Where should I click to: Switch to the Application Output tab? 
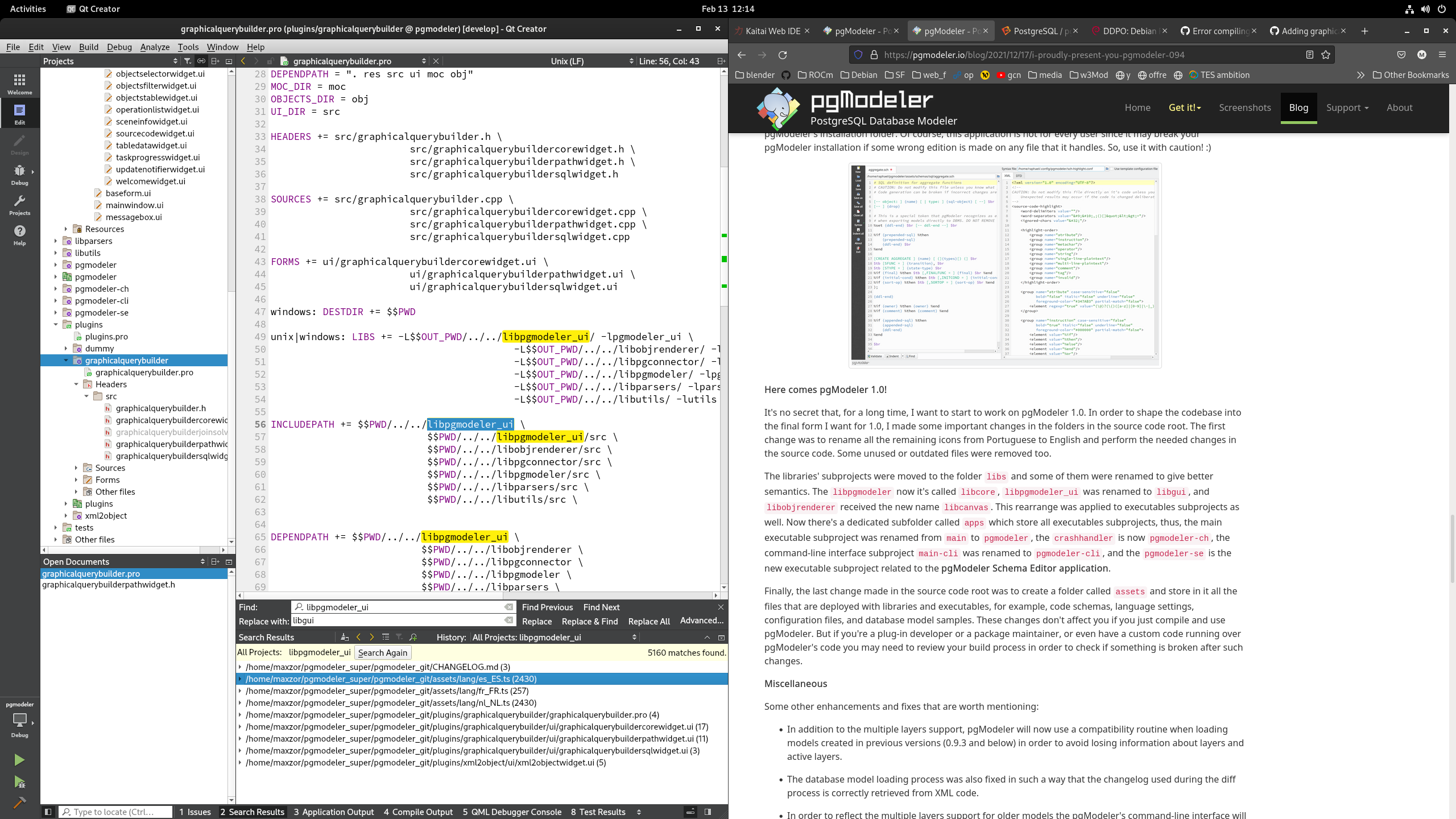(x=334, y=812)
